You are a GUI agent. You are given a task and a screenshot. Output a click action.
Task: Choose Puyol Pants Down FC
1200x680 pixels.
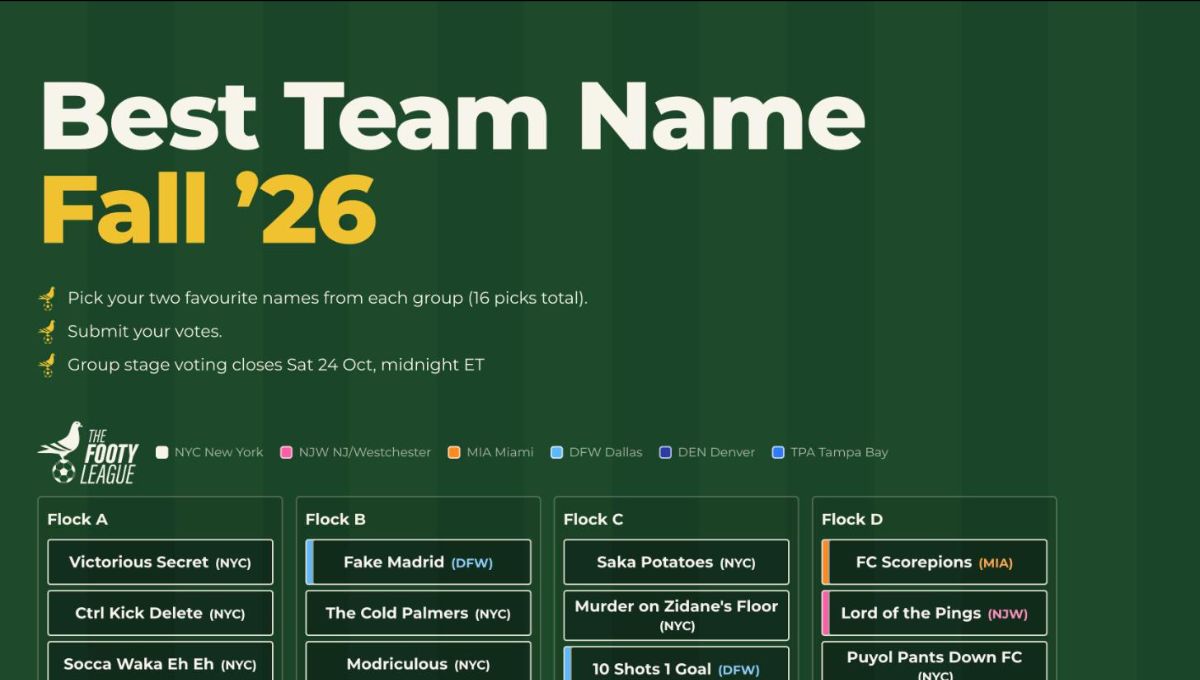(934, 661)
